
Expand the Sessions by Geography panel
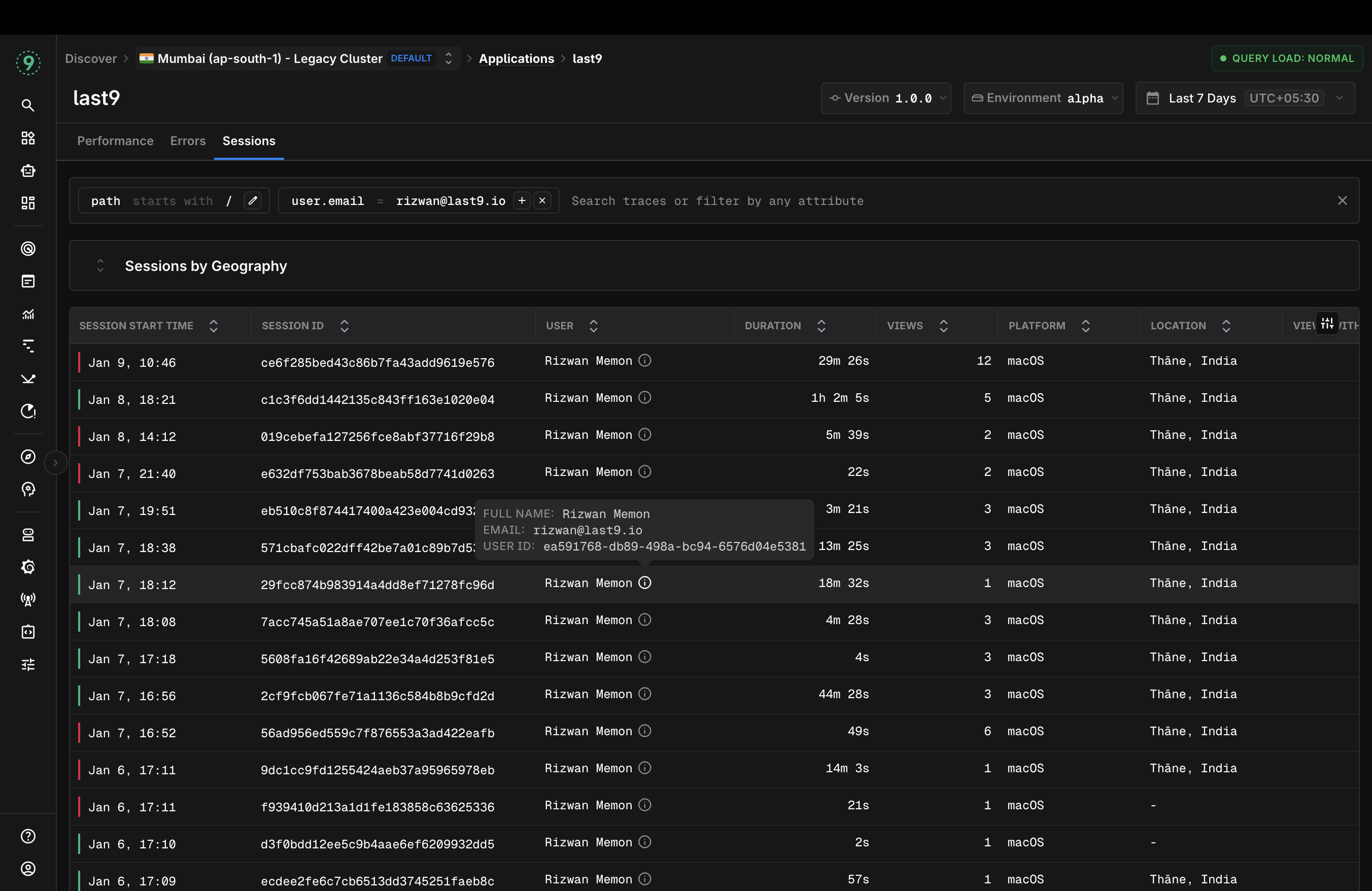coord(100,266)
